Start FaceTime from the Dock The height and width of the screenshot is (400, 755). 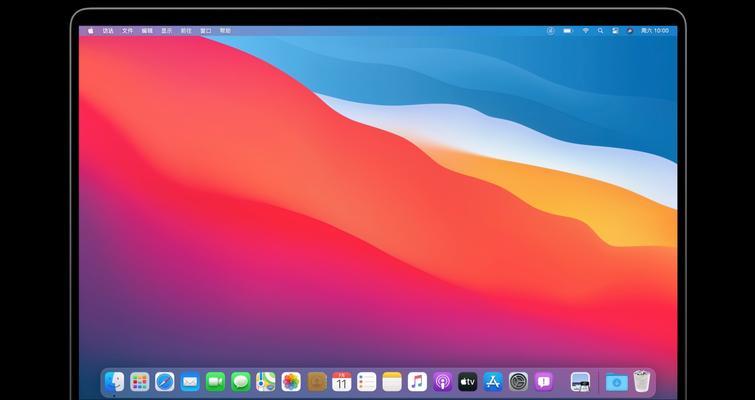pos(215,382)
